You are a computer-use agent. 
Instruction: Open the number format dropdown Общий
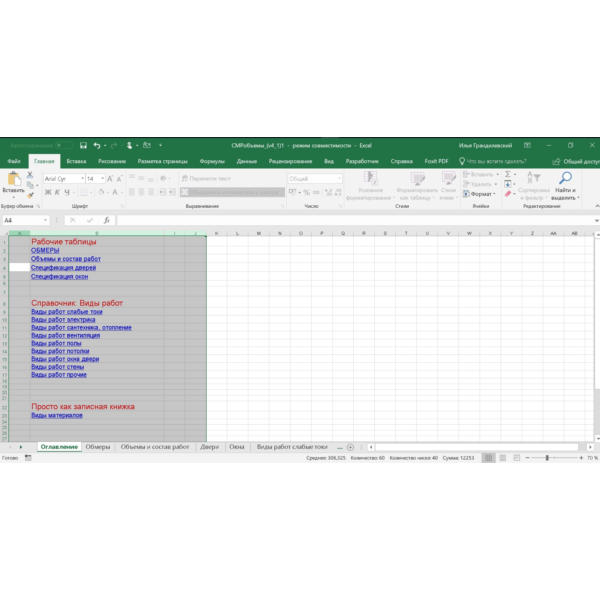pos(339,179)
